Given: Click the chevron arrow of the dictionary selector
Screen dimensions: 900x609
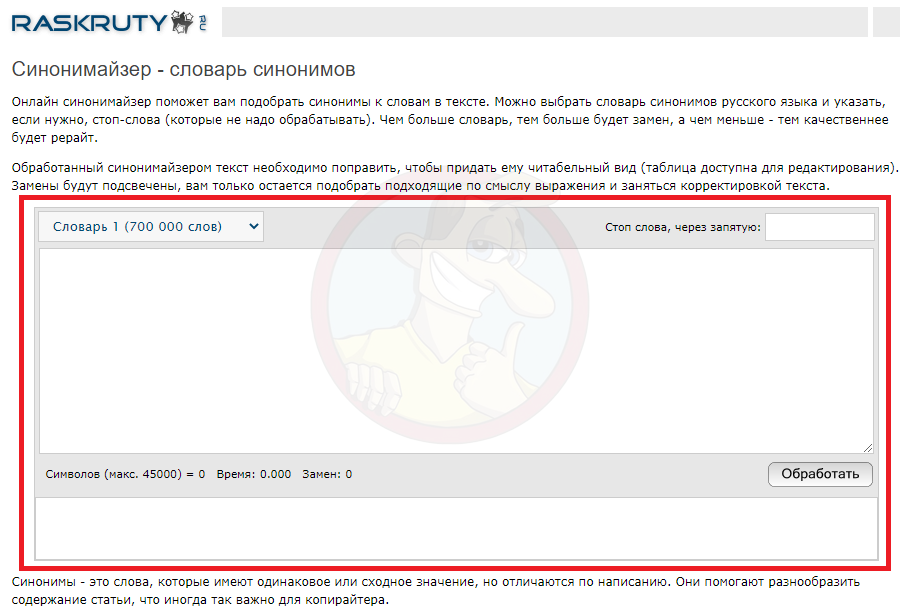Looking at the screenshot, I should pyautogui.click(x=254, y=226).
